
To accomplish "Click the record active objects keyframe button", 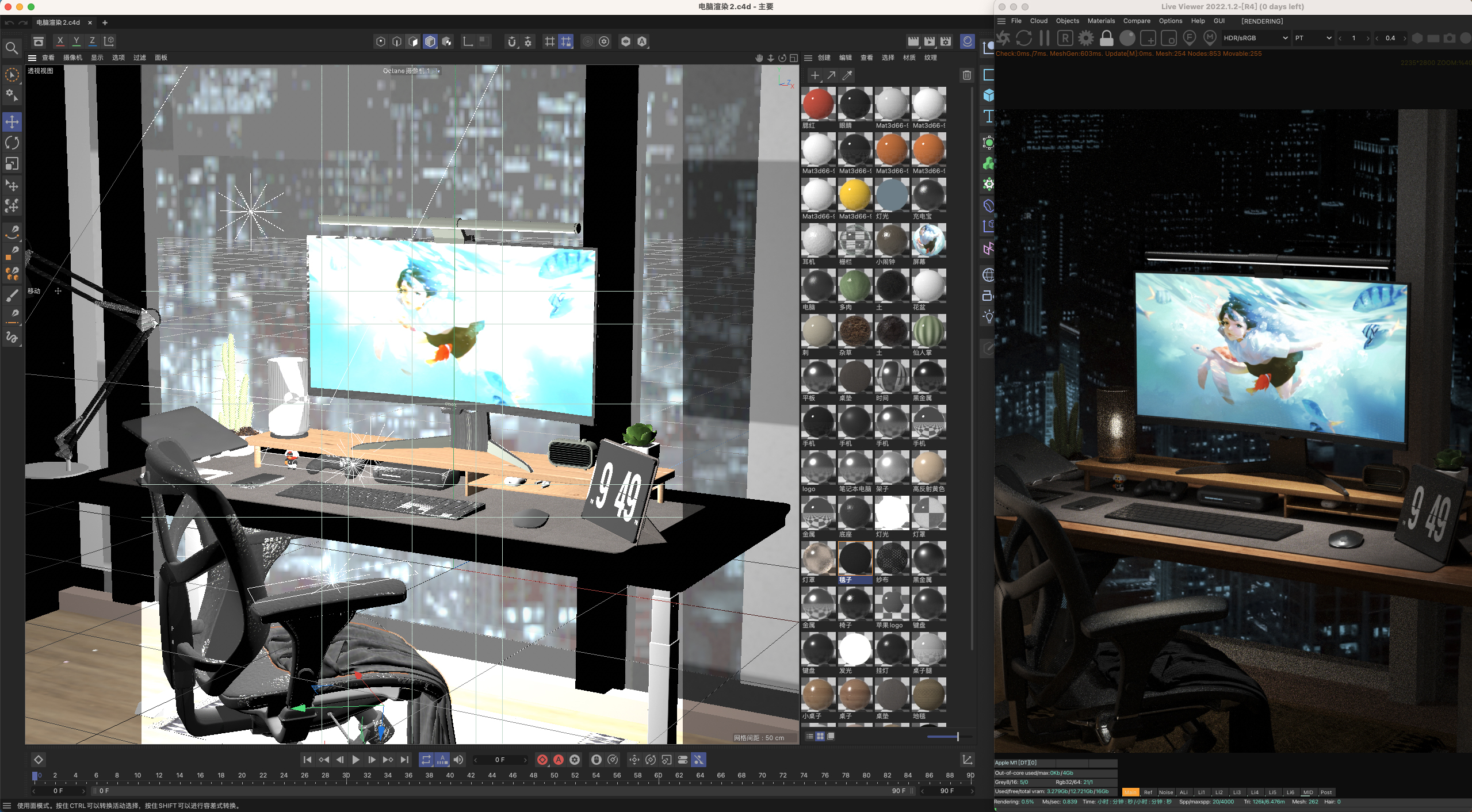I will click(542, 760).
